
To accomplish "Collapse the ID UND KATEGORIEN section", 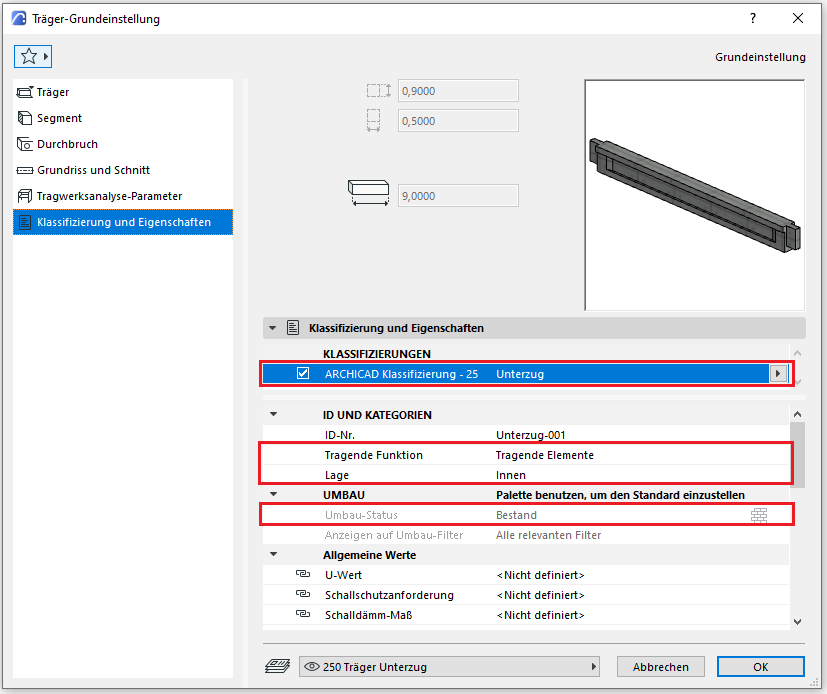I will click(273, 415).
